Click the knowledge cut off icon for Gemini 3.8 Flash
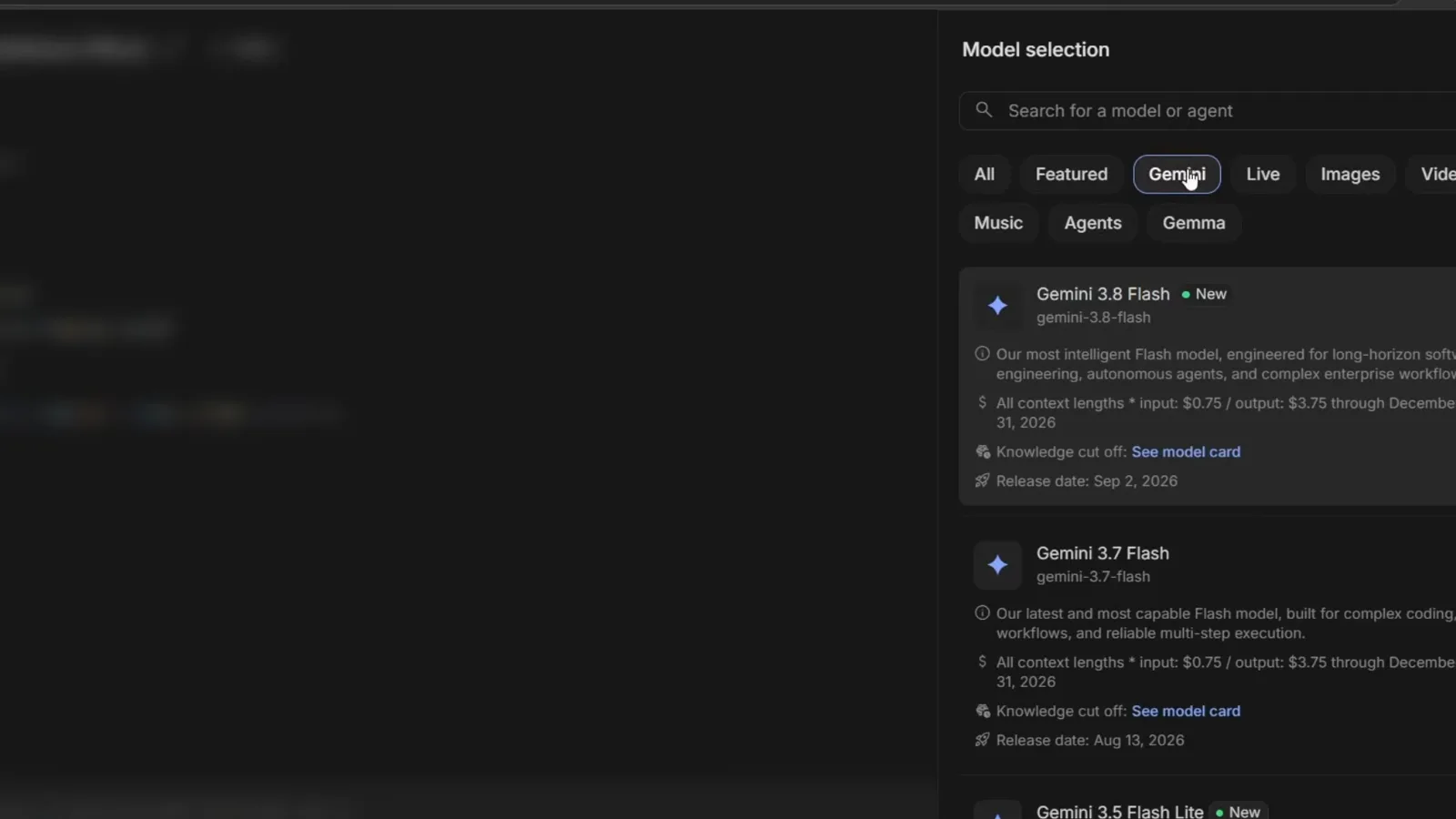Image resolution: width=1456 pixels, height=819 pixels. (x=983, y=451)
